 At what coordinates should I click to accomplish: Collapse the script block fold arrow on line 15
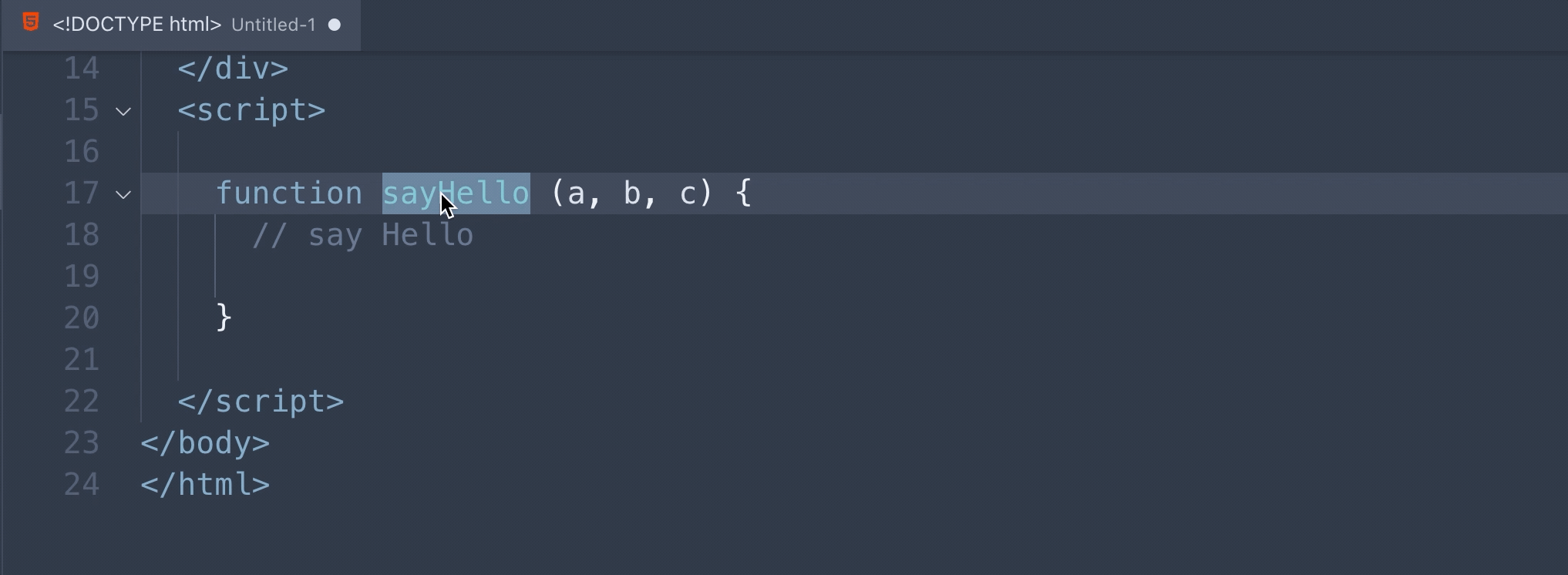(123, 111)
